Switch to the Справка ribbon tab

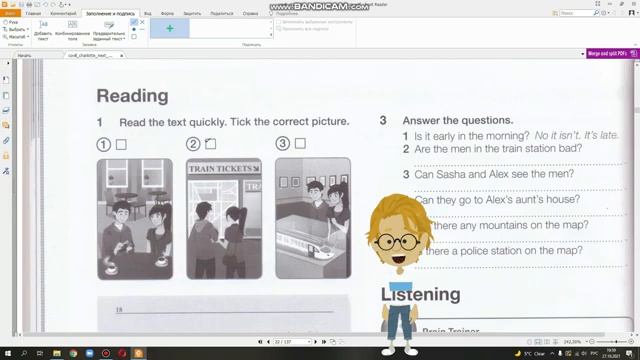pyautogui.click(x=250, y=13)
